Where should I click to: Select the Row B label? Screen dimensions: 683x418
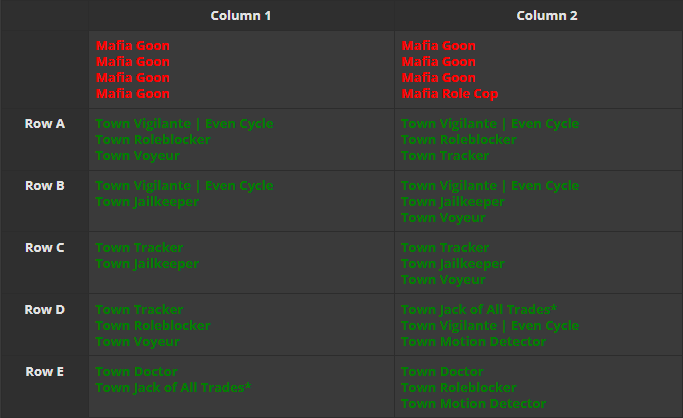tap(45, 186)
